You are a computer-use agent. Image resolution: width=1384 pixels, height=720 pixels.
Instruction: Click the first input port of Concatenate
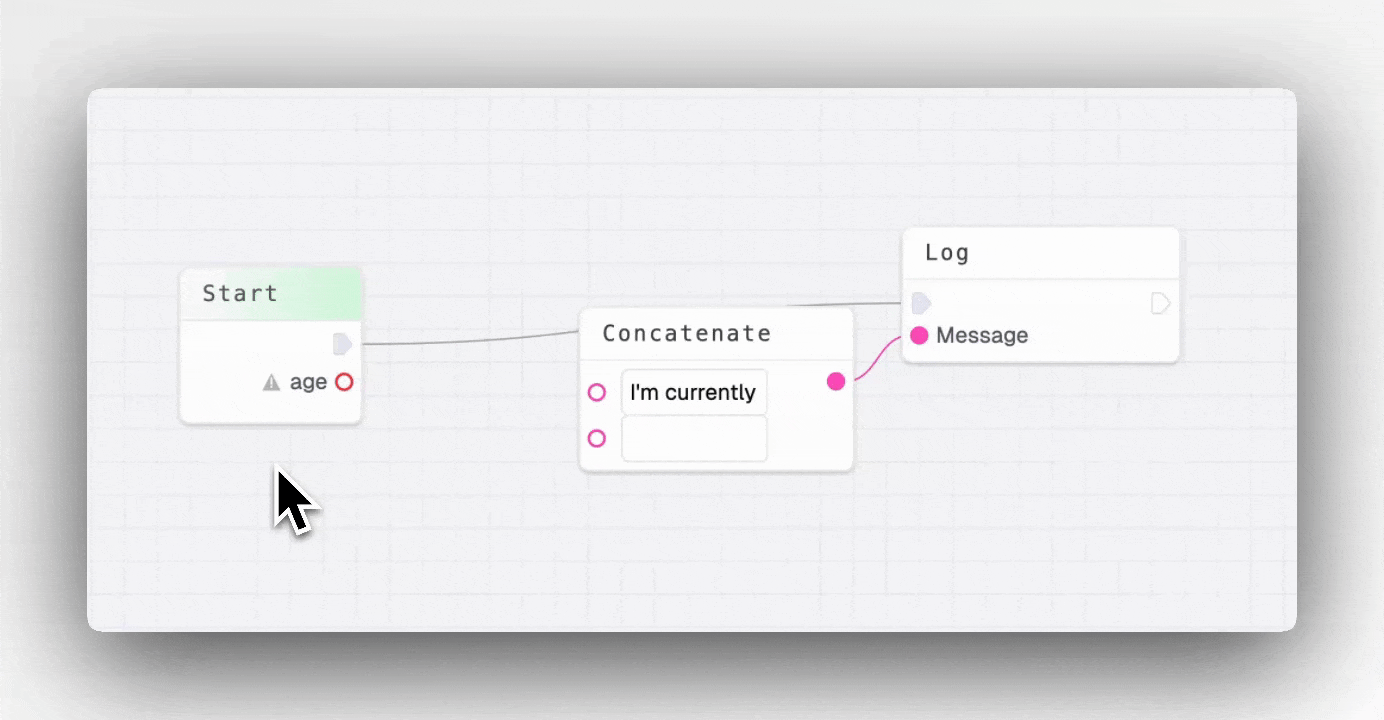pyautogui.click(x=597, y=392)
